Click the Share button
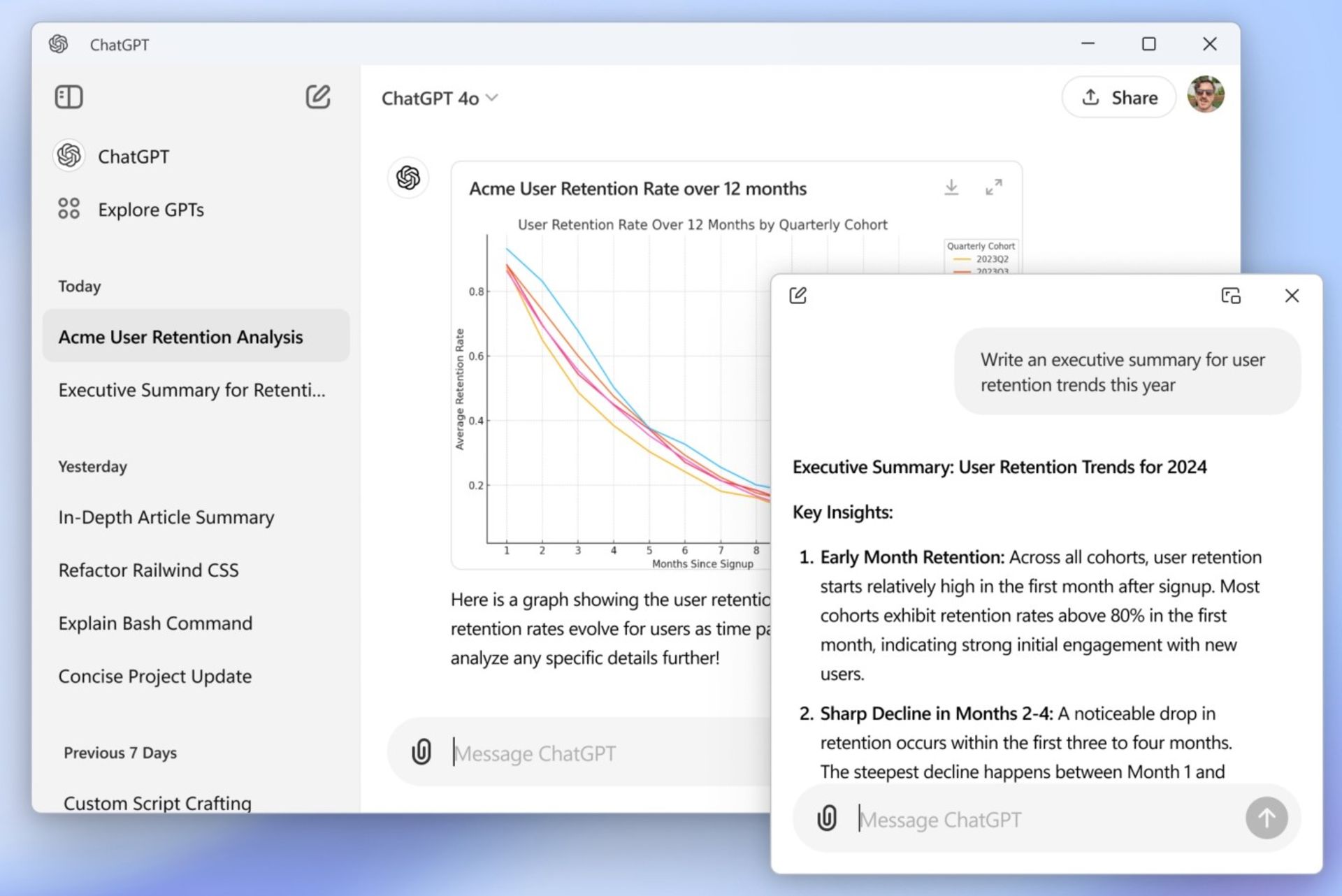The height and width of the screenshot is (896, 1342). point(1119,98)
